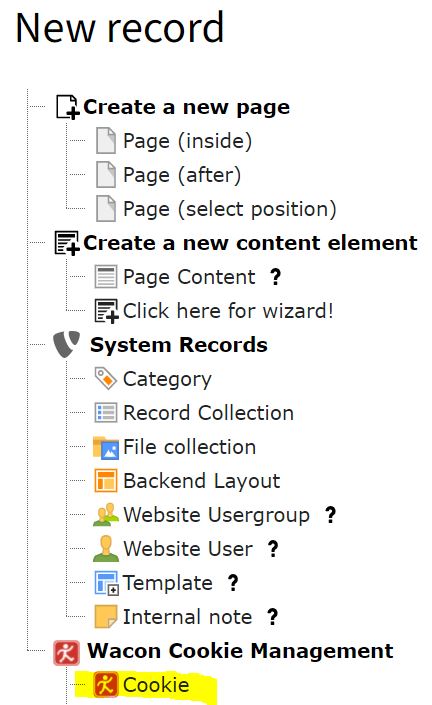The height and width of the screenshot is (705, 432).
Task: Select the Cookie record entry
Action: point(156,685)
